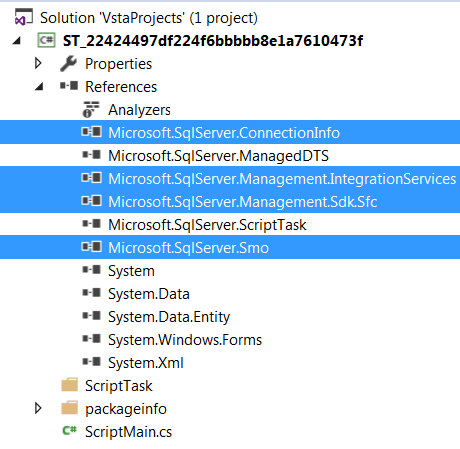
Task: Click the System.Data.Entity reference icon
Action: click(x=92, y=316)
